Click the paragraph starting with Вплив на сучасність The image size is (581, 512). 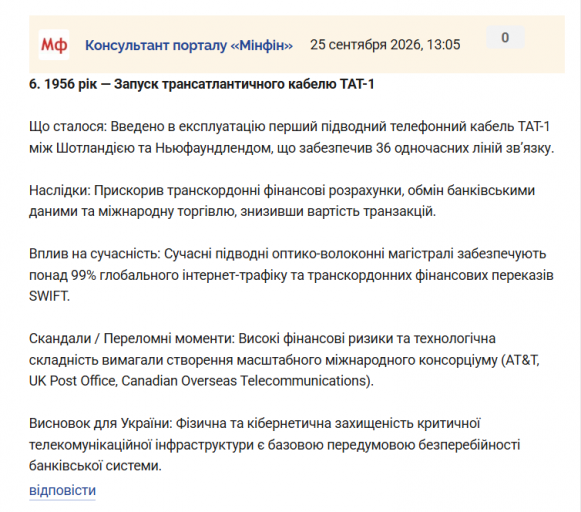click(x=291, y=275)
